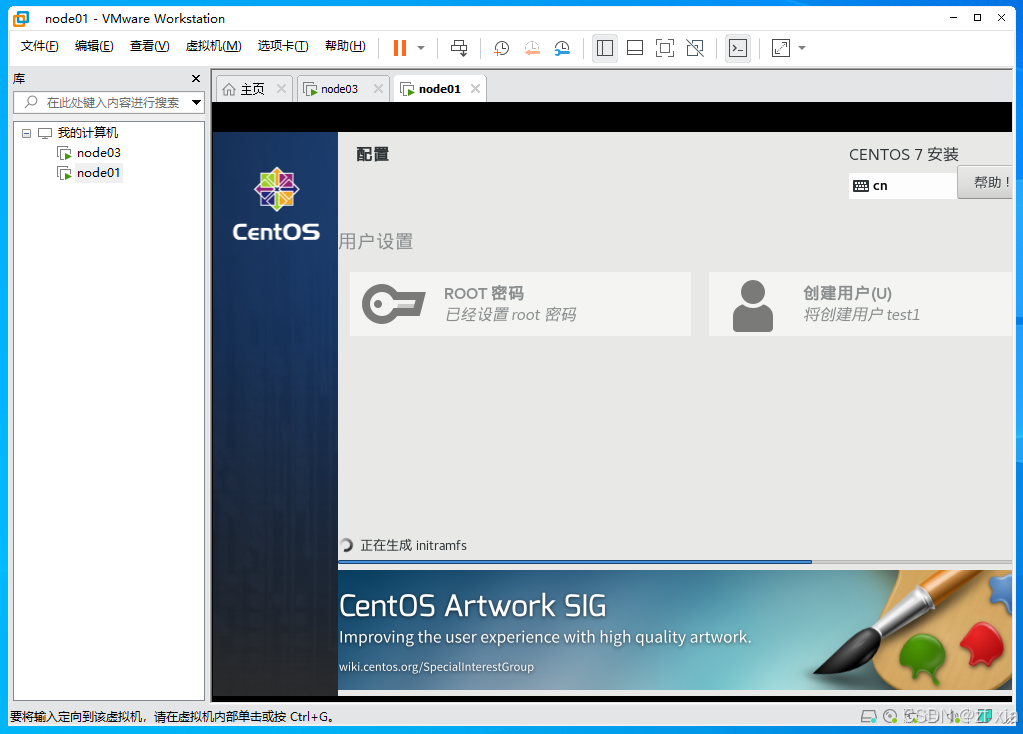
Task: Select 我的计算机 in the library tree
Action: [x=87, y=132]
